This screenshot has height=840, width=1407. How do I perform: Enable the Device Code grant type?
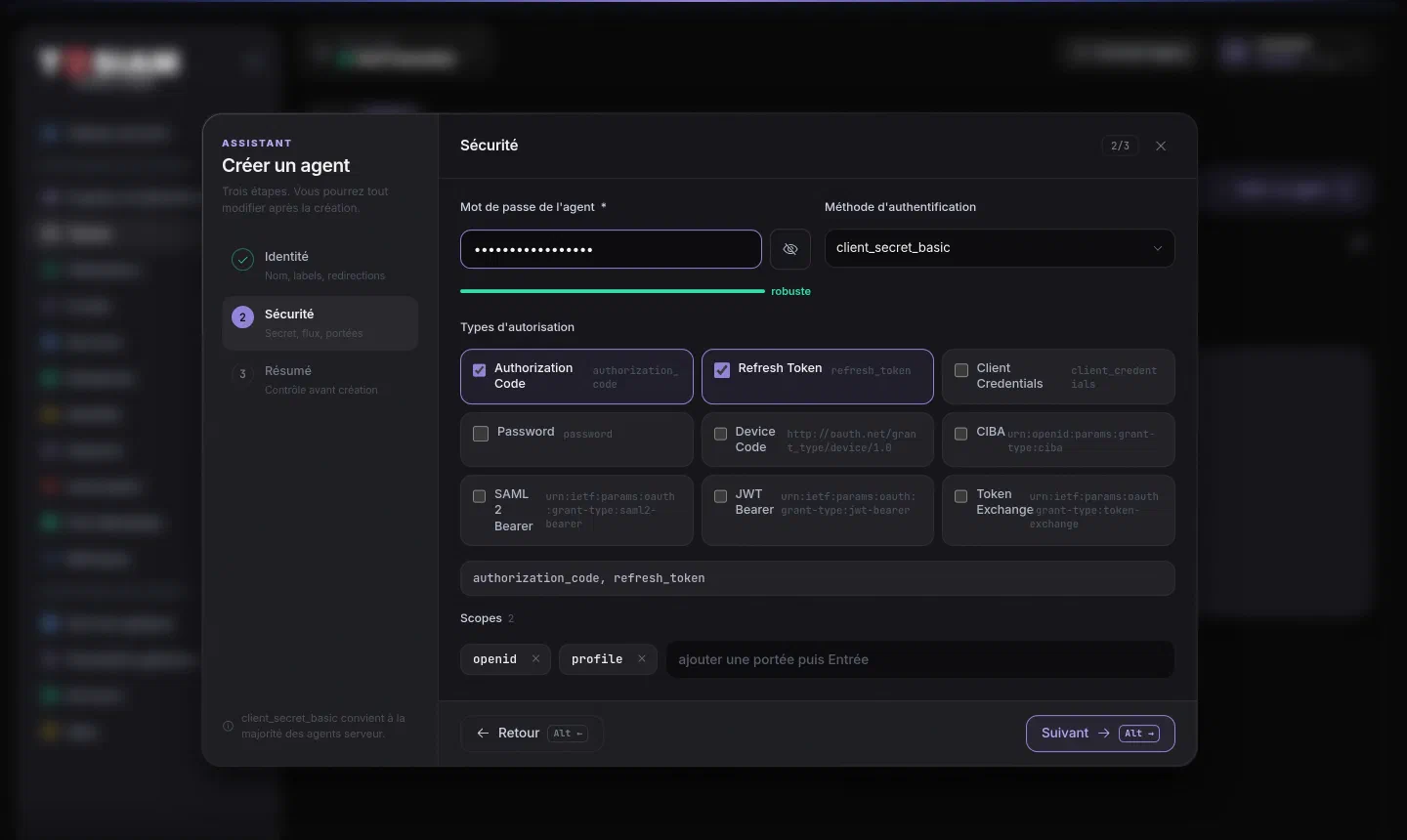coord(721,434)
